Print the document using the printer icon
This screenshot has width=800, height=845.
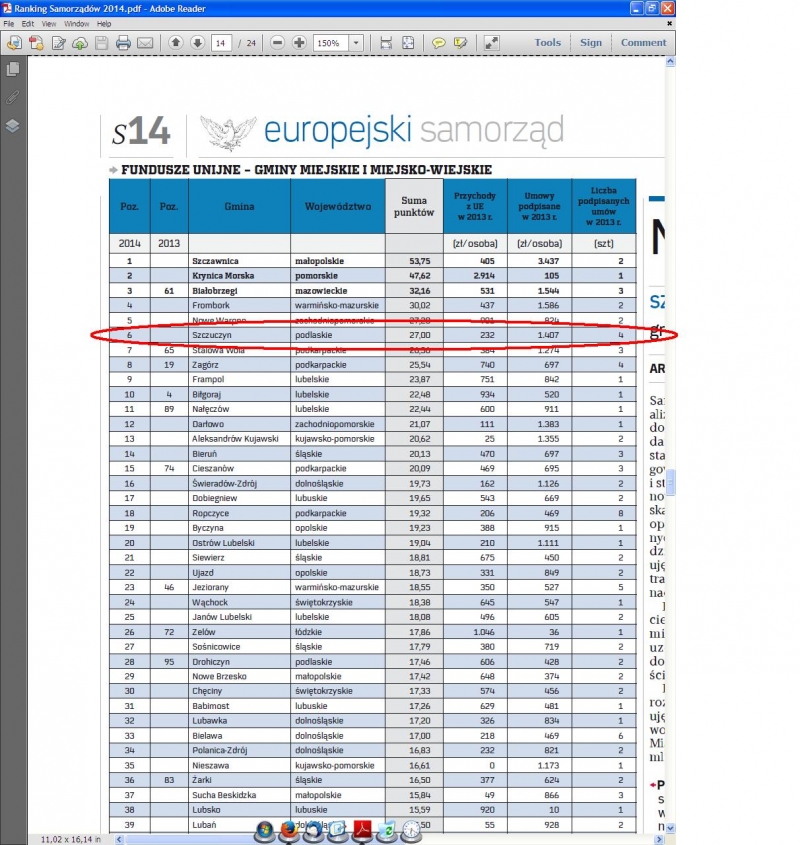click(x=123, y=43)
